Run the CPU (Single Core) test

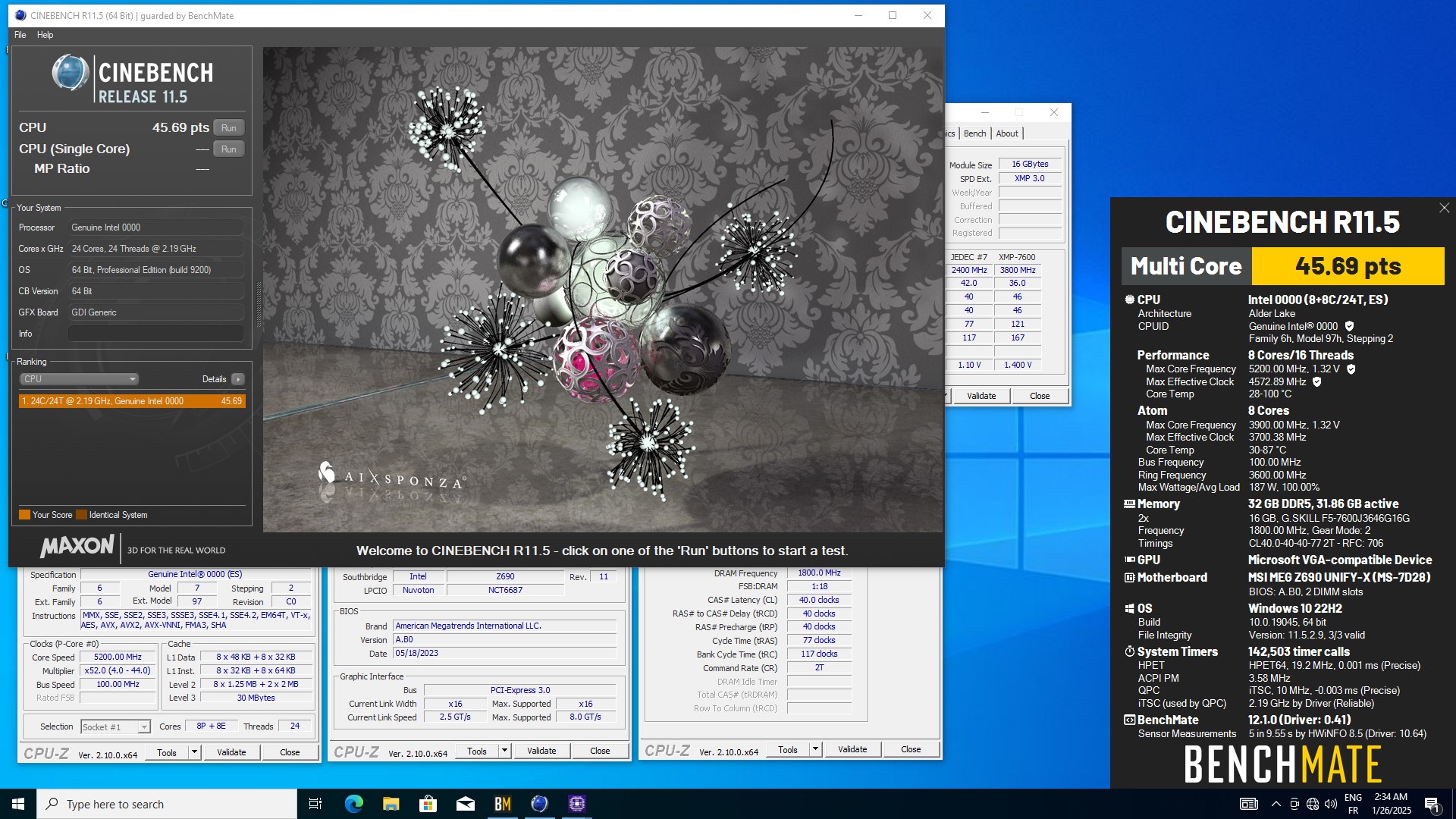229,149
